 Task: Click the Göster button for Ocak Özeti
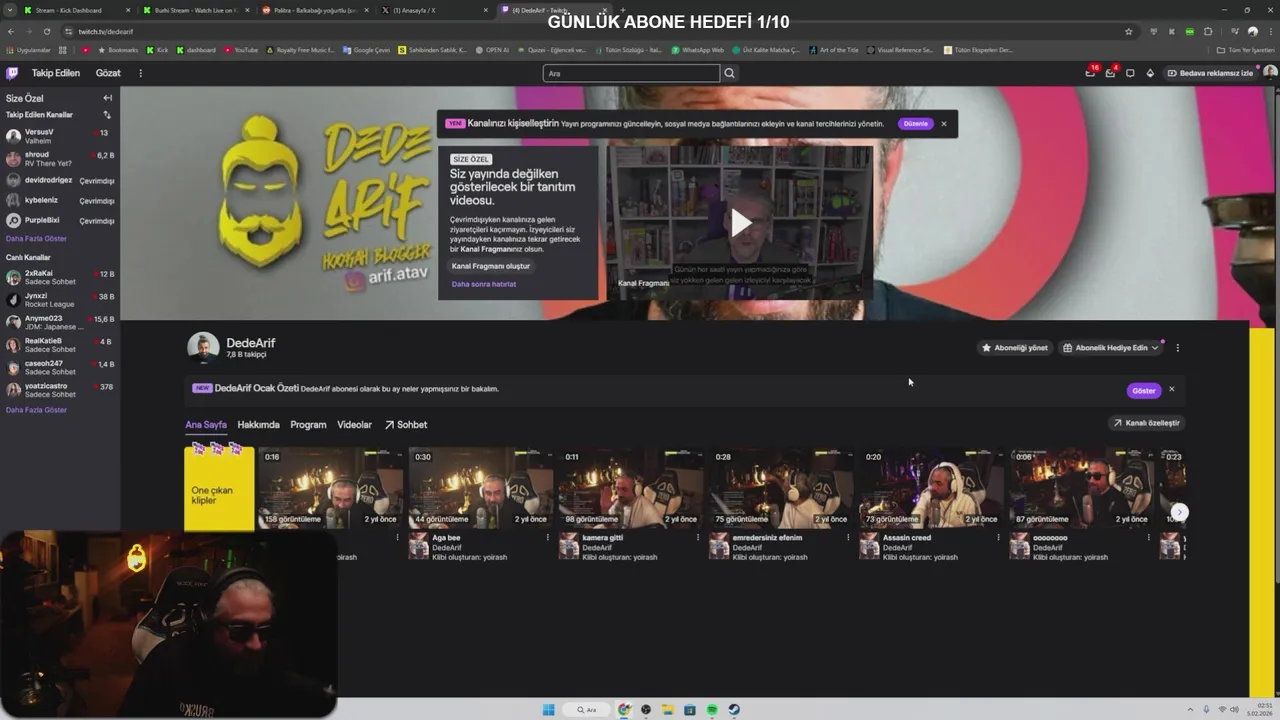click(1144, 390)
